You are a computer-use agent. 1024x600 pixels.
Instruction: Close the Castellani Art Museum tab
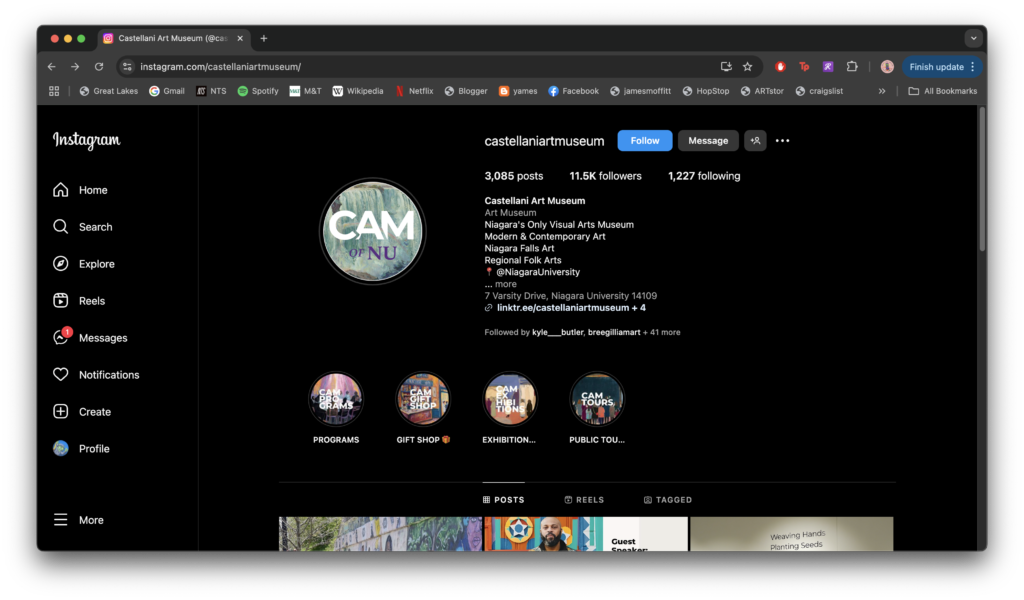(240, 39)
